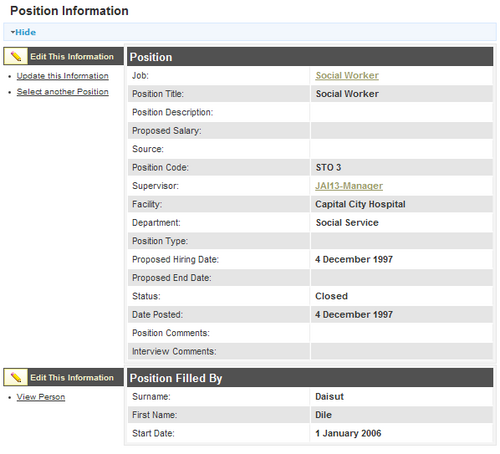Click the 1 January 2006 start date
The height and width of the screenshot is (454, 500).
pos(348,433)
